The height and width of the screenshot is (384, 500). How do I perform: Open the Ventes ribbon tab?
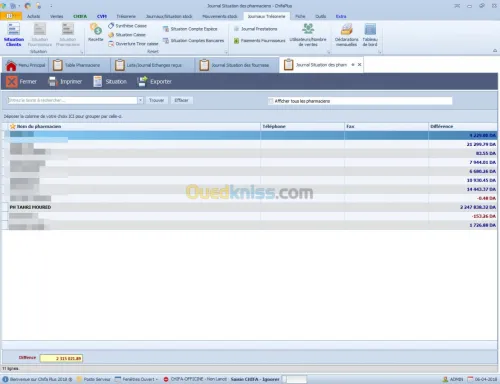[x=56, y=16]
